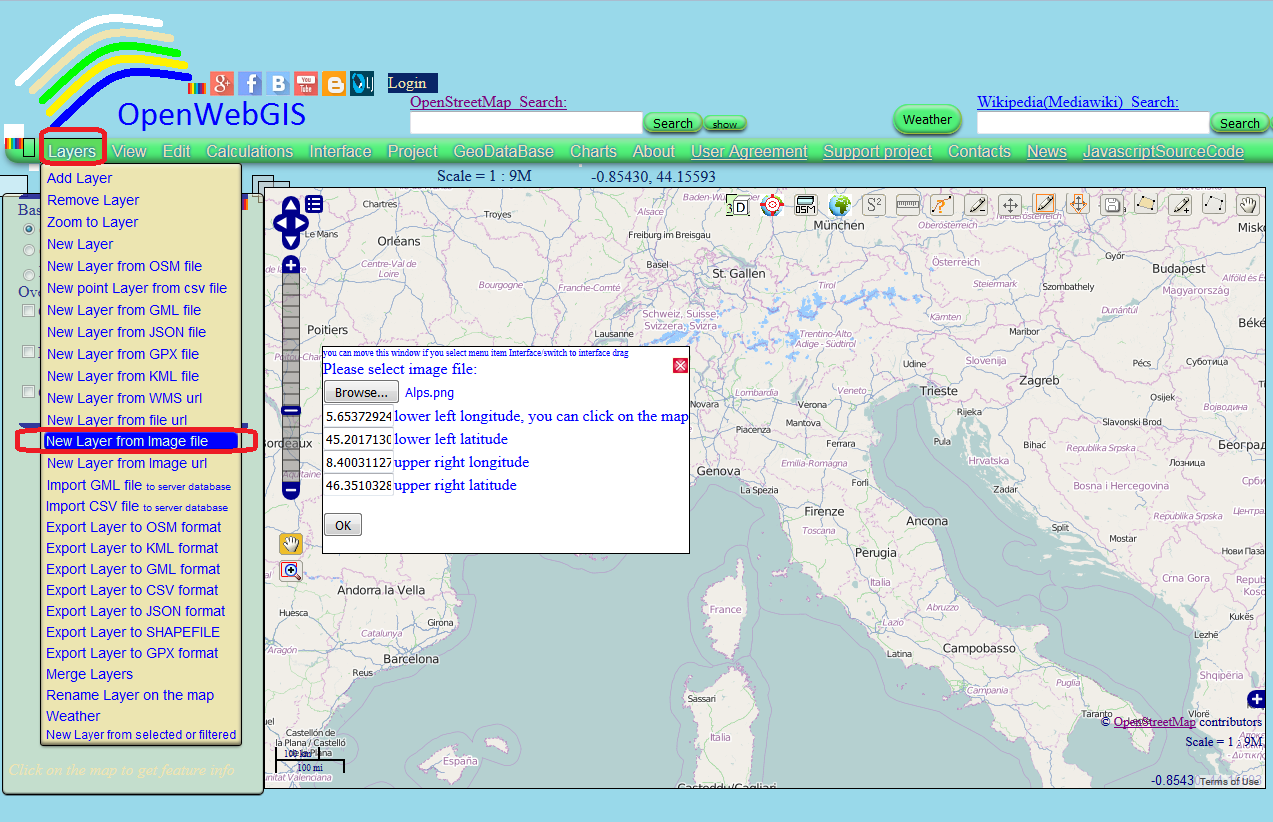Screen dimensions: 1273x822
Task: Click the Wikipedia Search button
Action: pos(1240,123)
